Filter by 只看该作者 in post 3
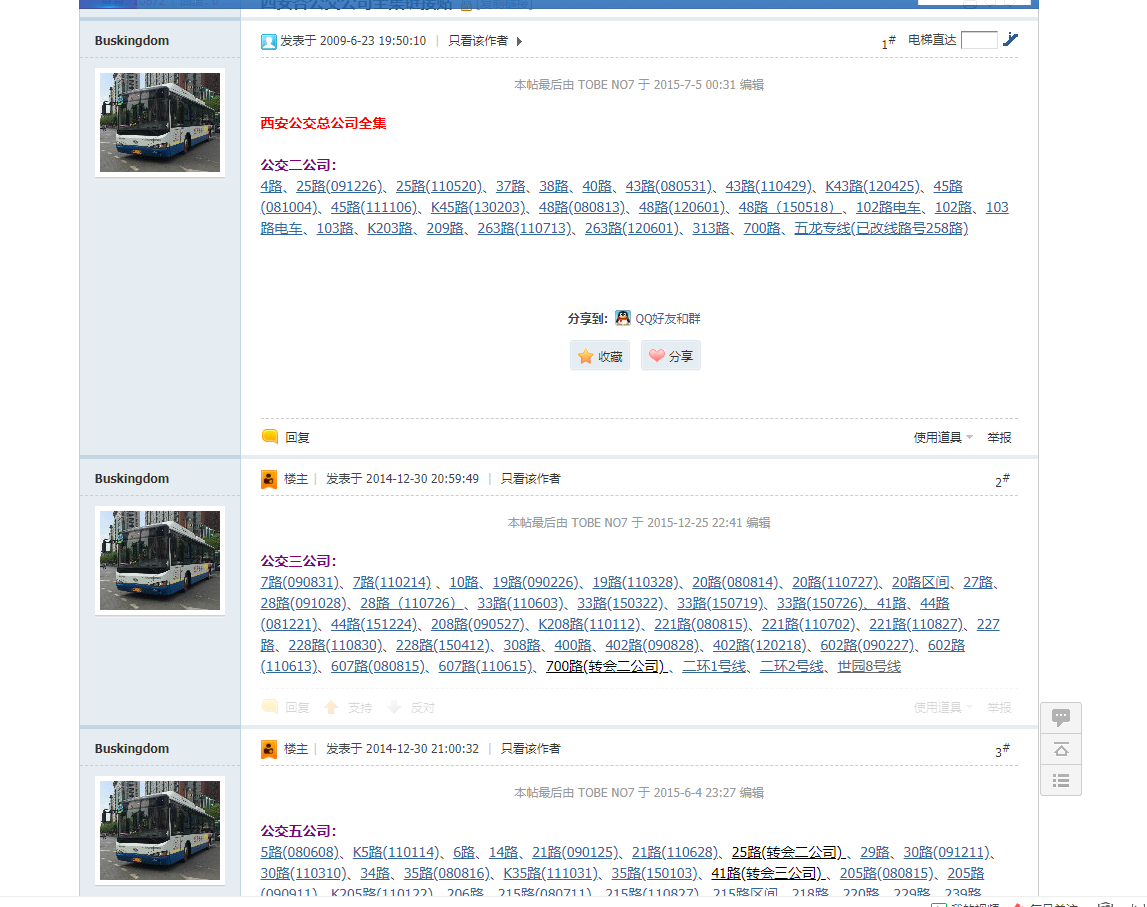Viewport: 1147px width, 907px height. point(530,748)
